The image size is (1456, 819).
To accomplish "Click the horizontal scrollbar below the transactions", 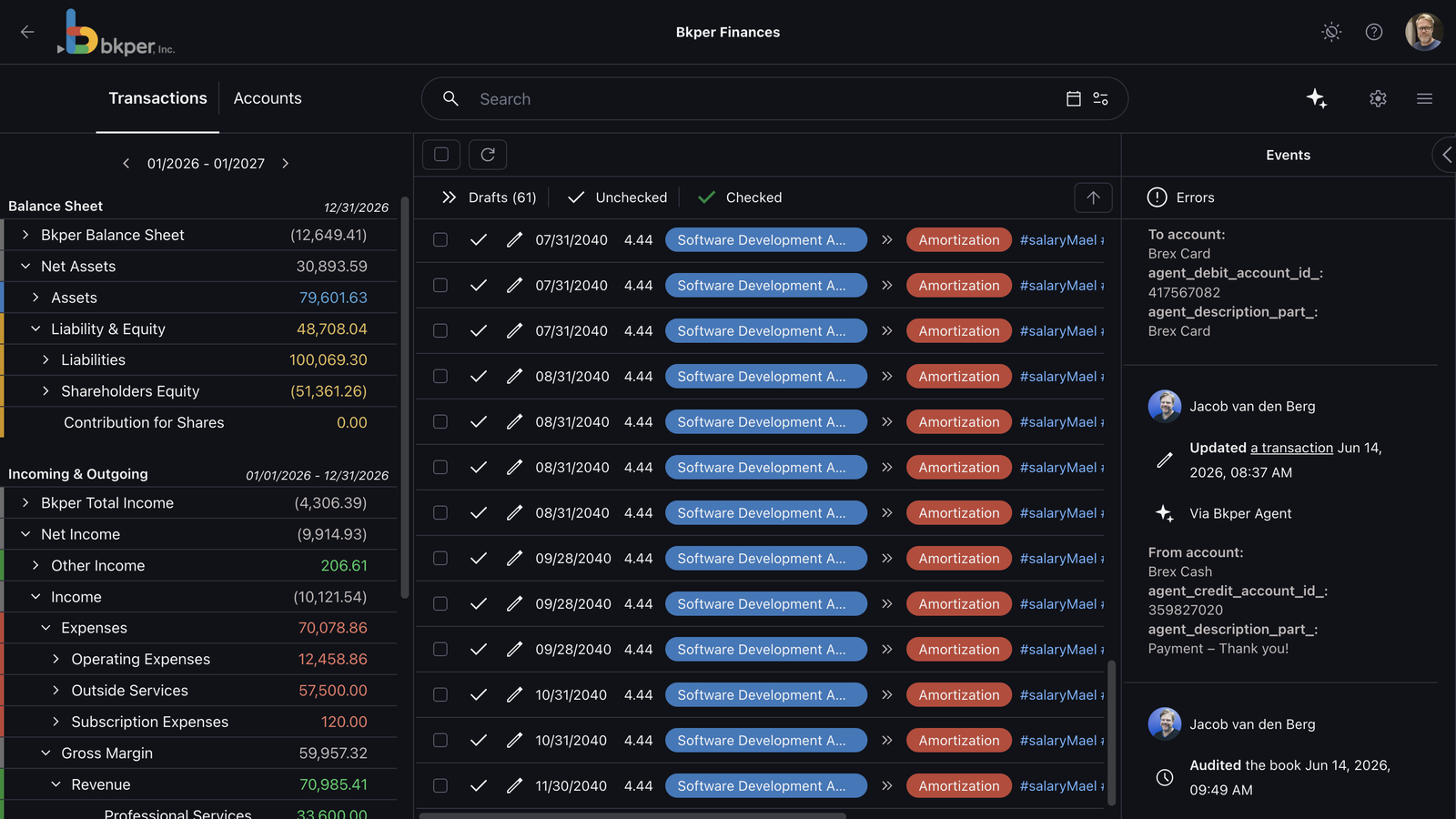I will click(632, 815).
